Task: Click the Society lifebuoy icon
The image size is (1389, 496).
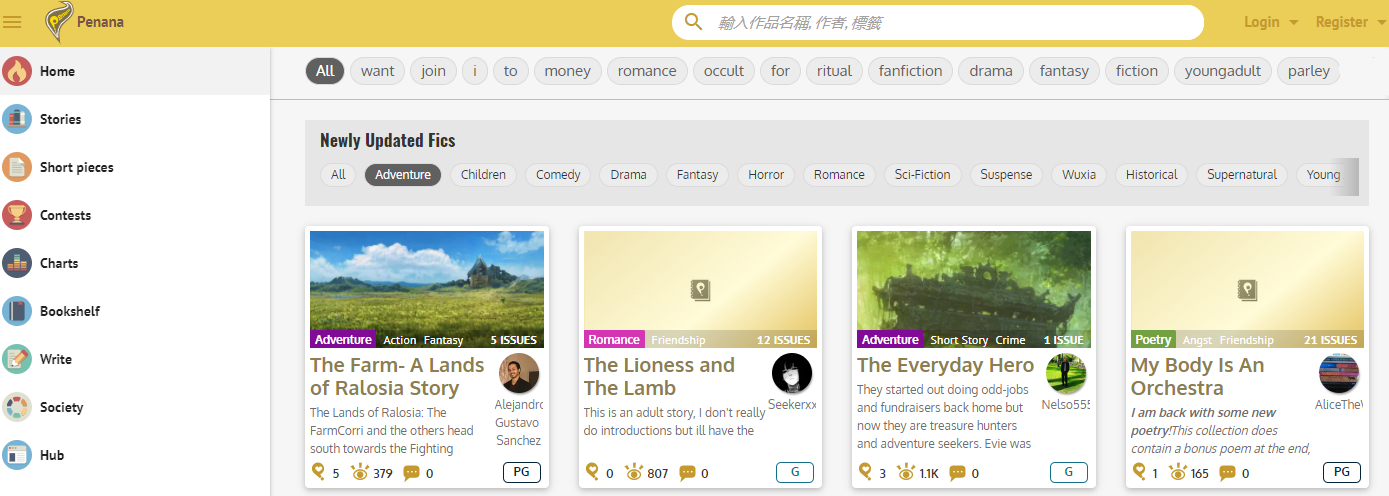Action: point(17,407)
